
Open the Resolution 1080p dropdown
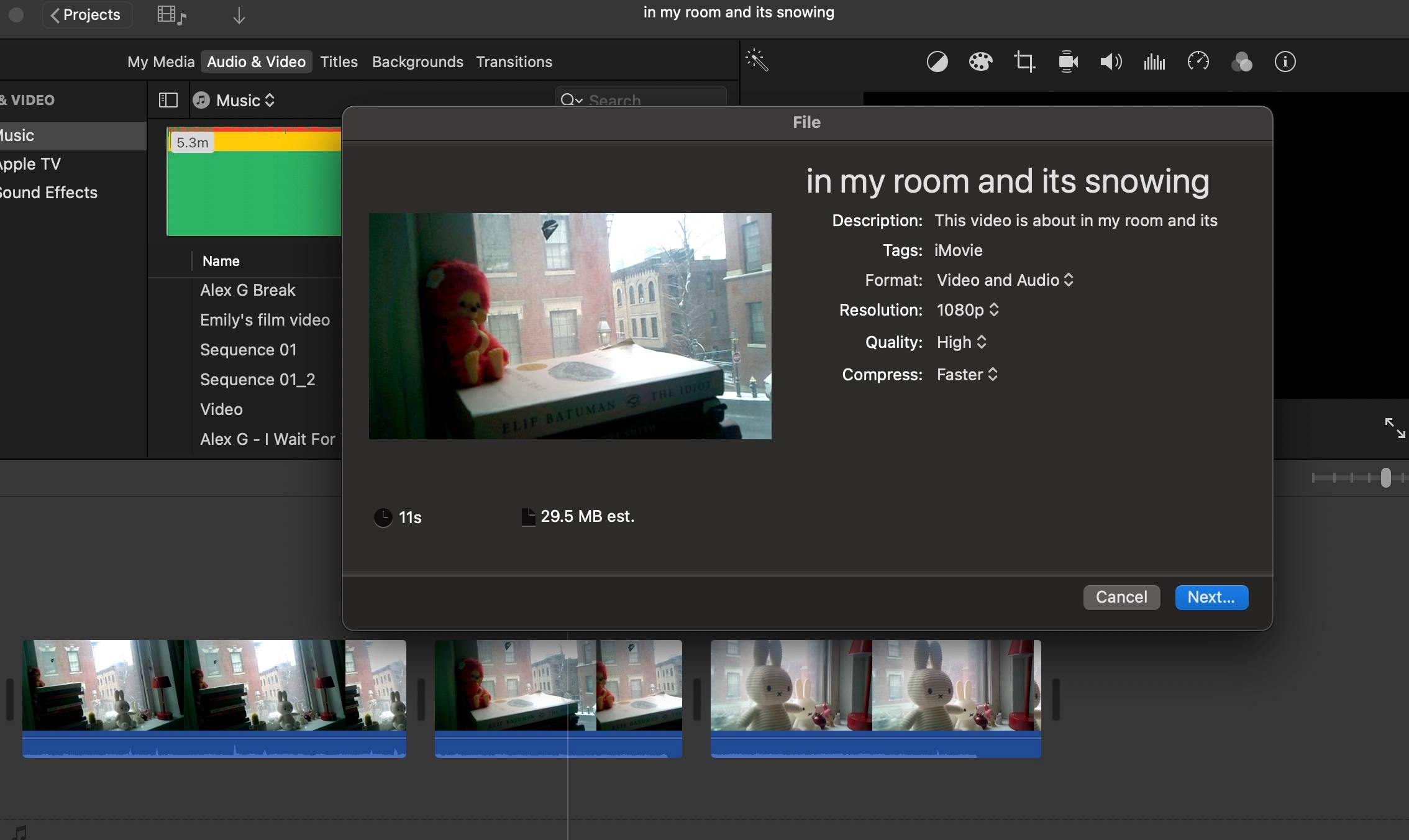[x=967, y=310]
